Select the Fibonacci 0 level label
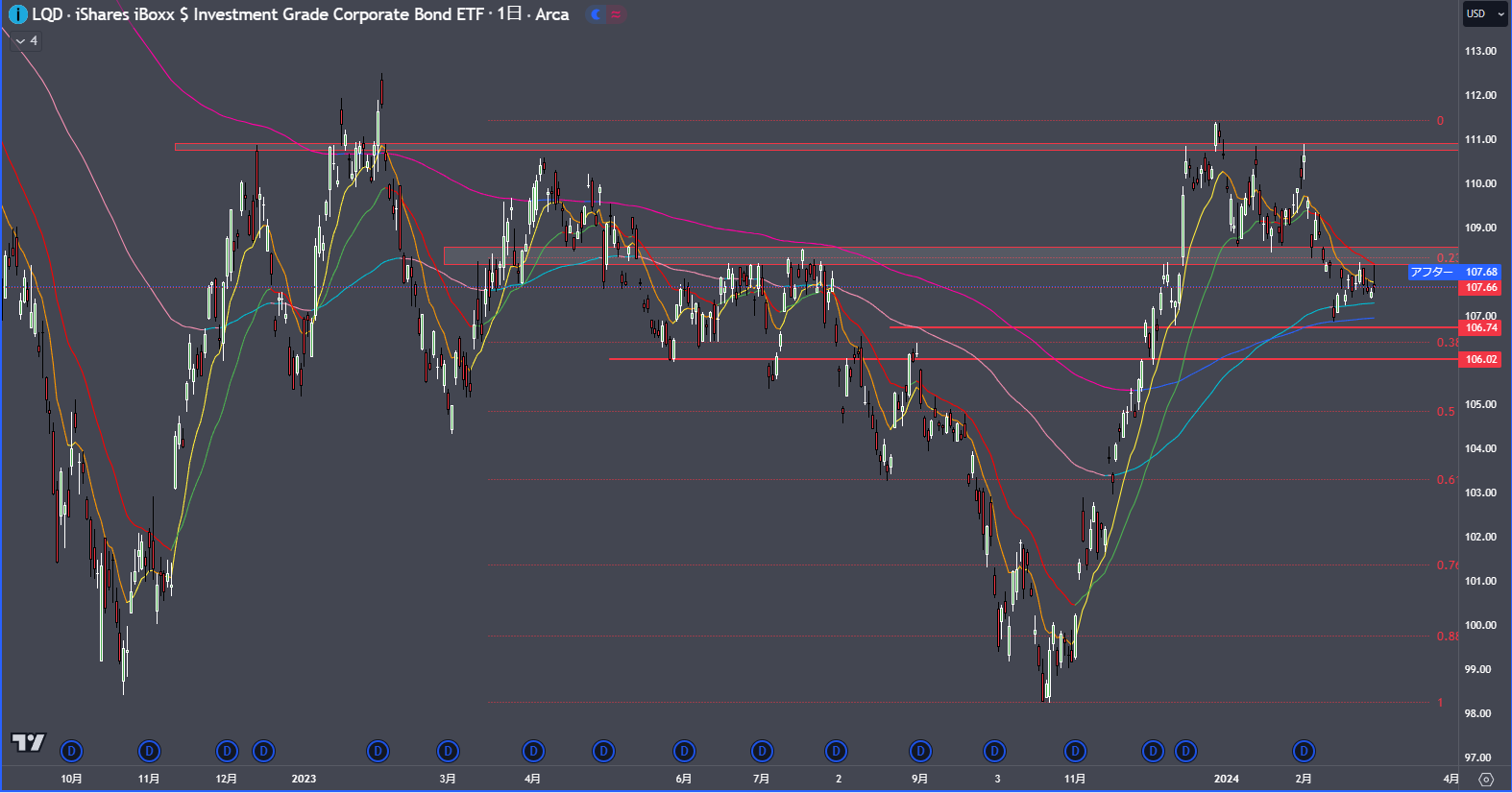The image size is (1512, 793). tap(1440, 121)
